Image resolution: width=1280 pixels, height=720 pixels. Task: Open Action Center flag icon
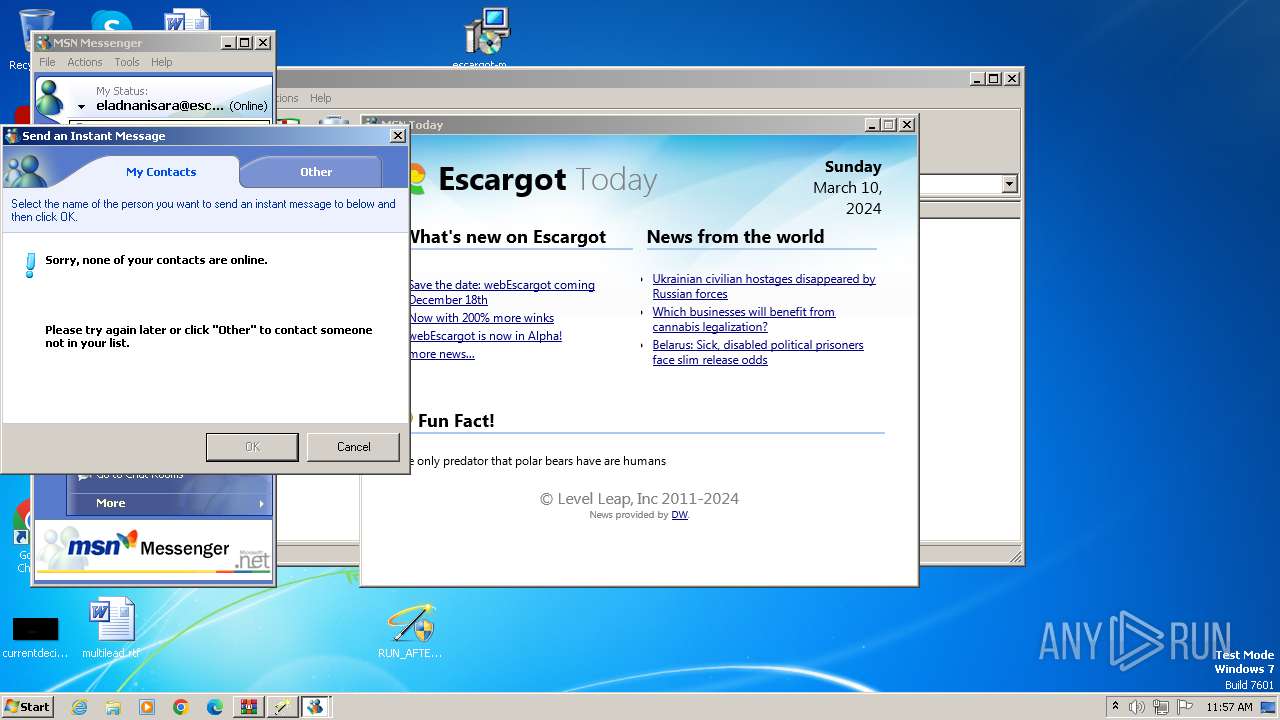coord(1183,707)
